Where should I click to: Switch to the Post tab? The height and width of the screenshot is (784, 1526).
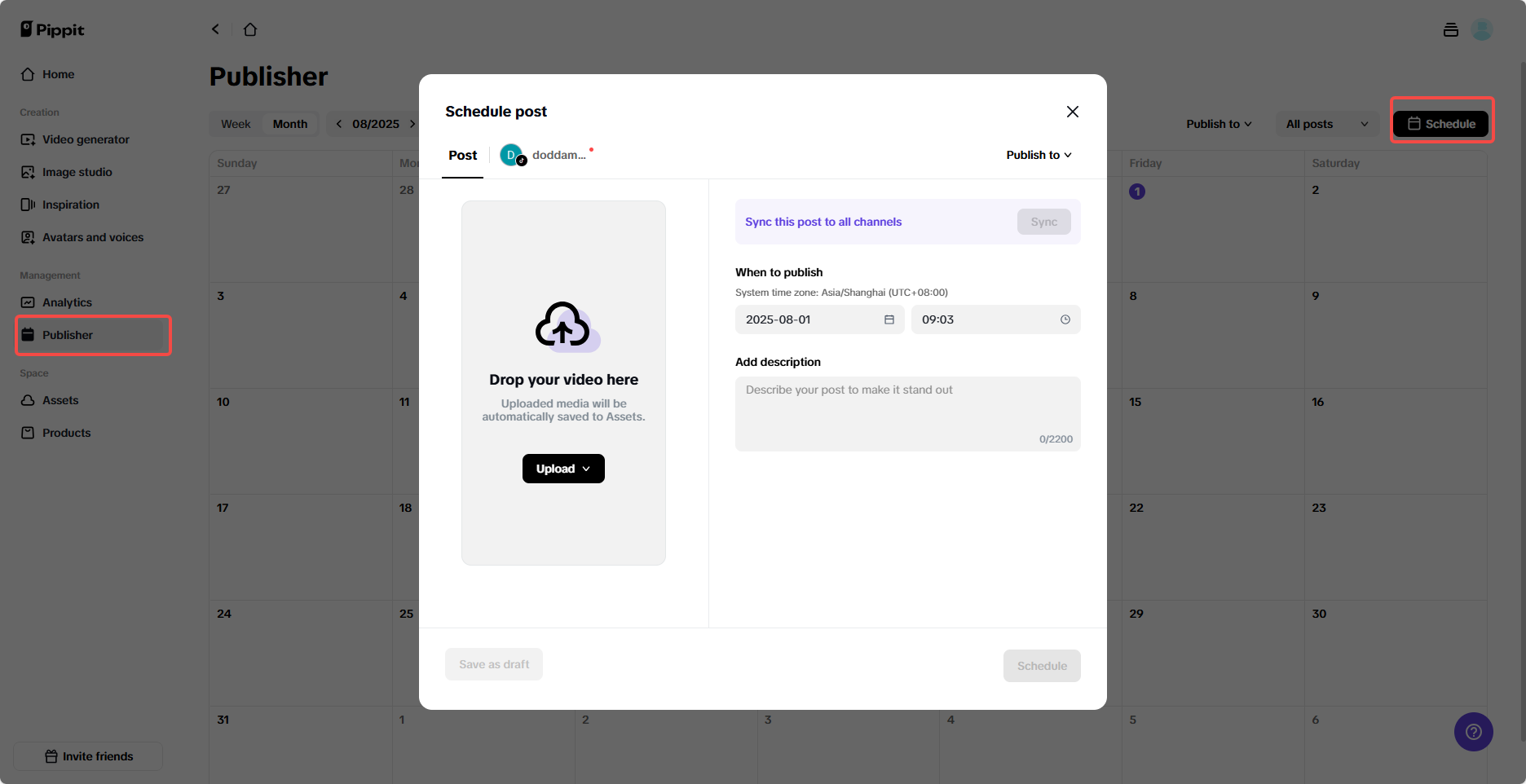tap(463, 155)
